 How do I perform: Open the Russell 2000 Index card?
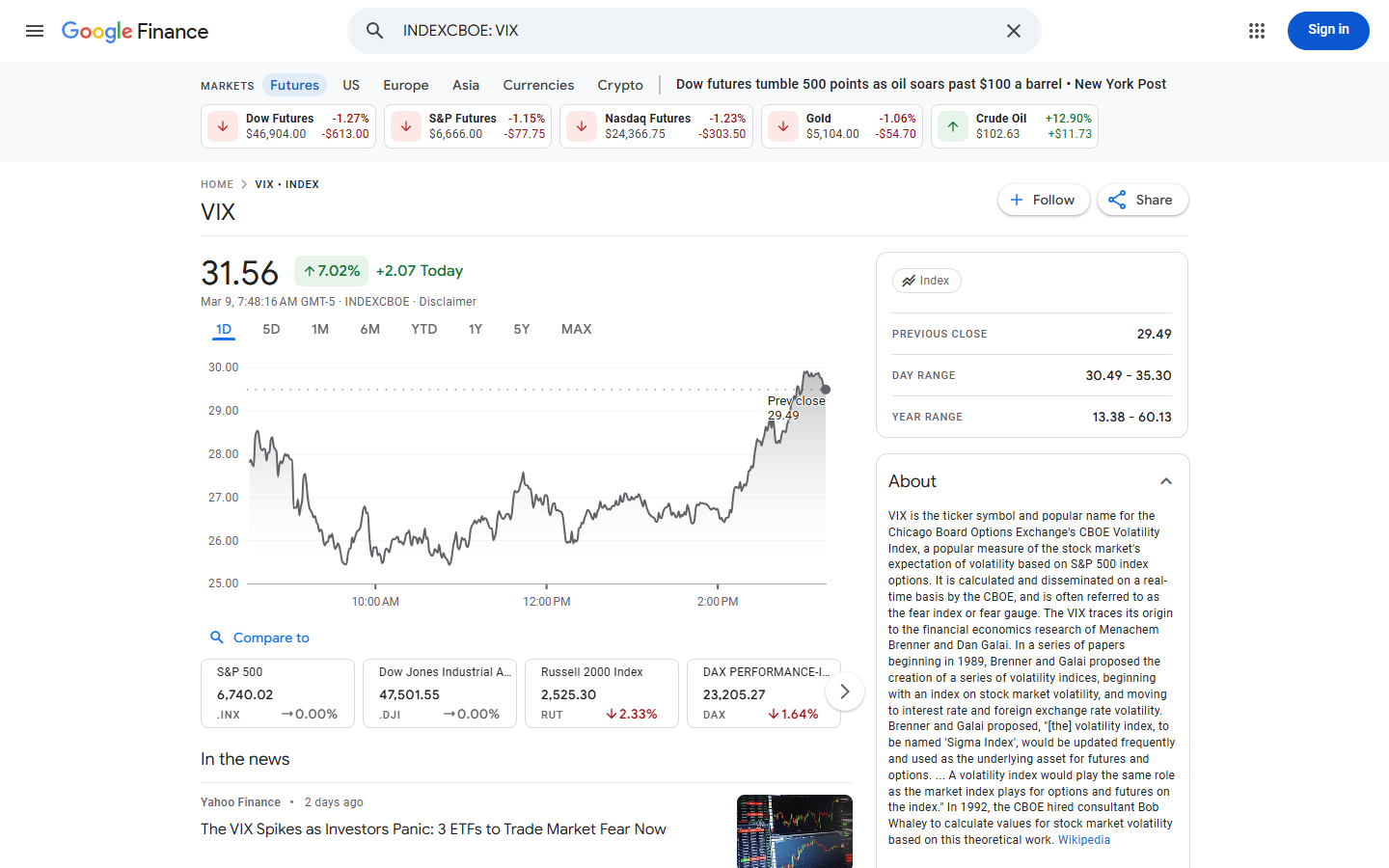pos(601,692)
